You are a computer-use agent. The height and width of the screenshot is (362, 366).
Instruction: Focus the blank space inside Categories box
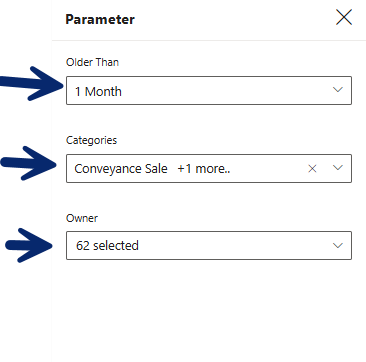[x=268, y=169]
